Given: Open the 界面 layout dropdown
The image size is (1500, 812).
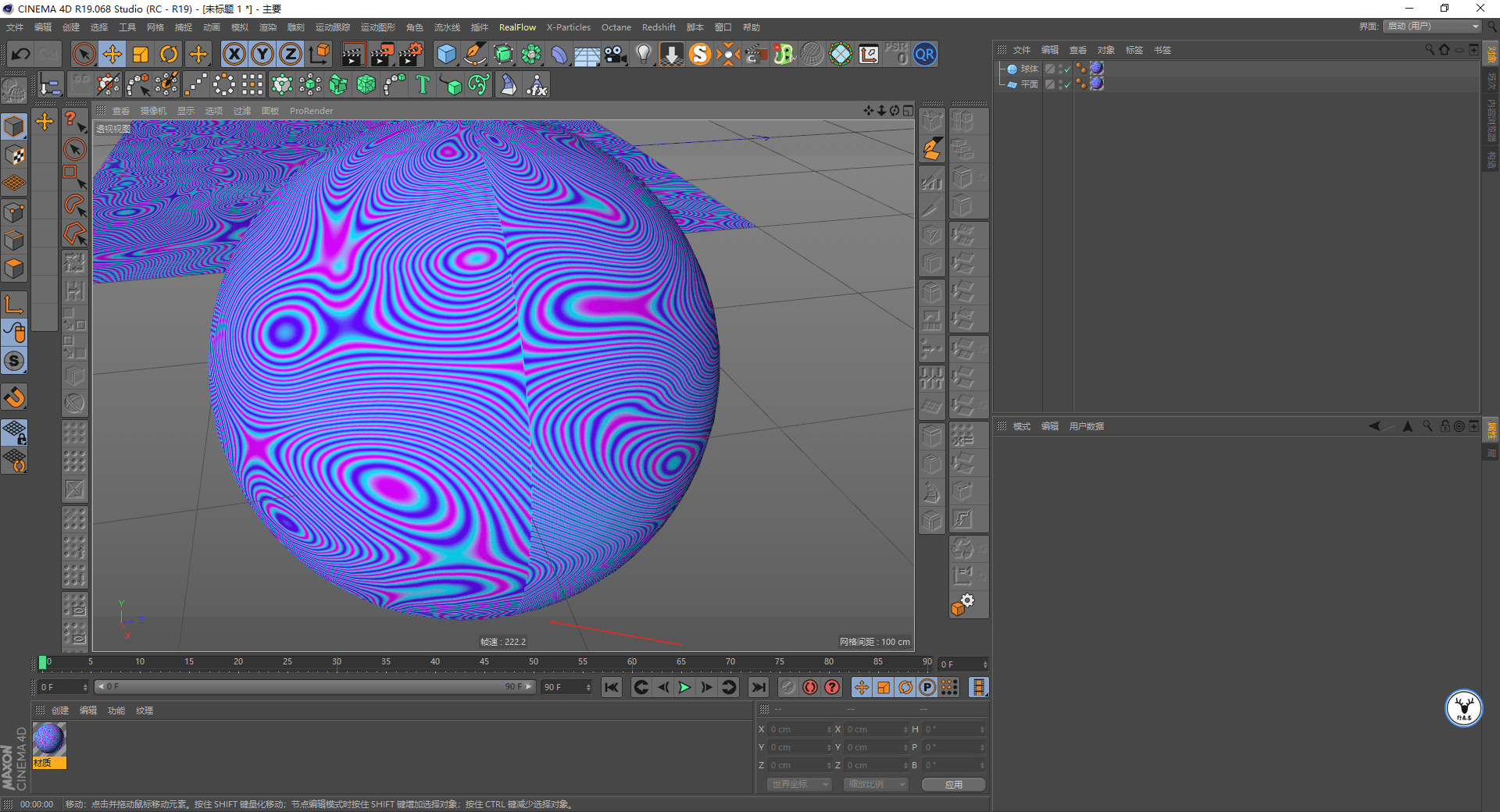Looking at the screenshot, I should coord(1433,27).
